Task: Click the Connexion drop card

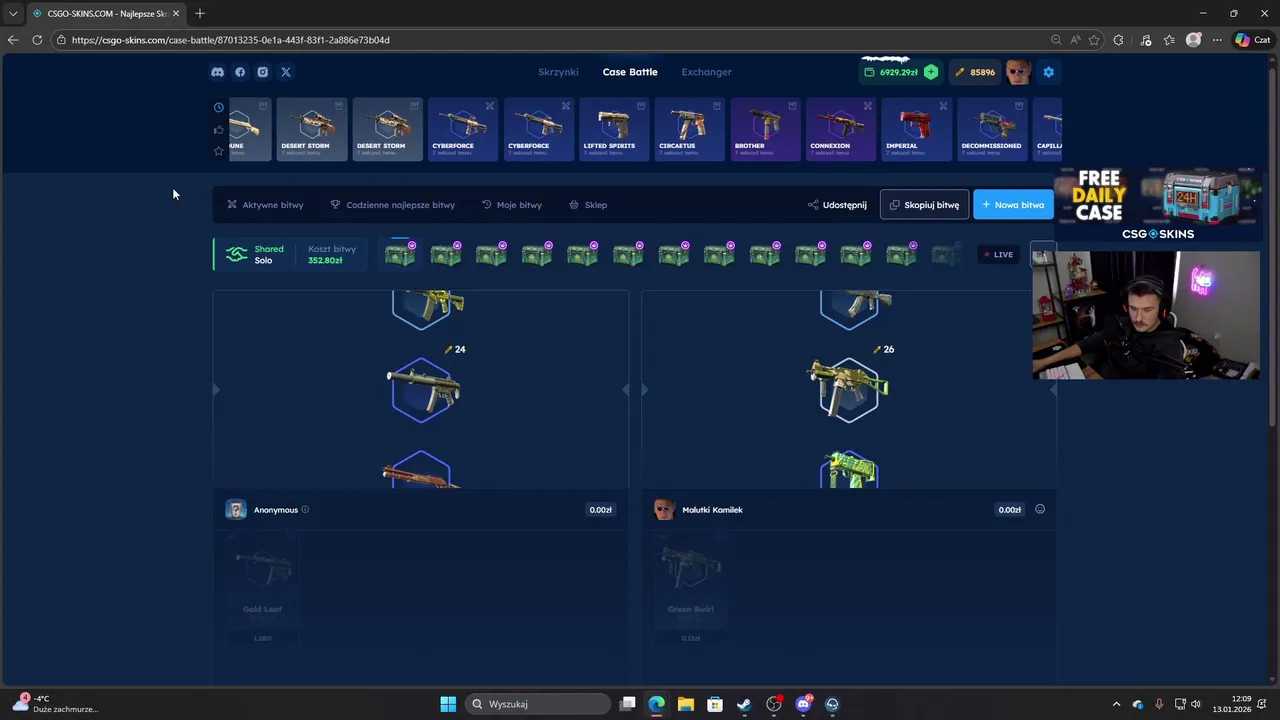Action: click(x=841, y=129)
